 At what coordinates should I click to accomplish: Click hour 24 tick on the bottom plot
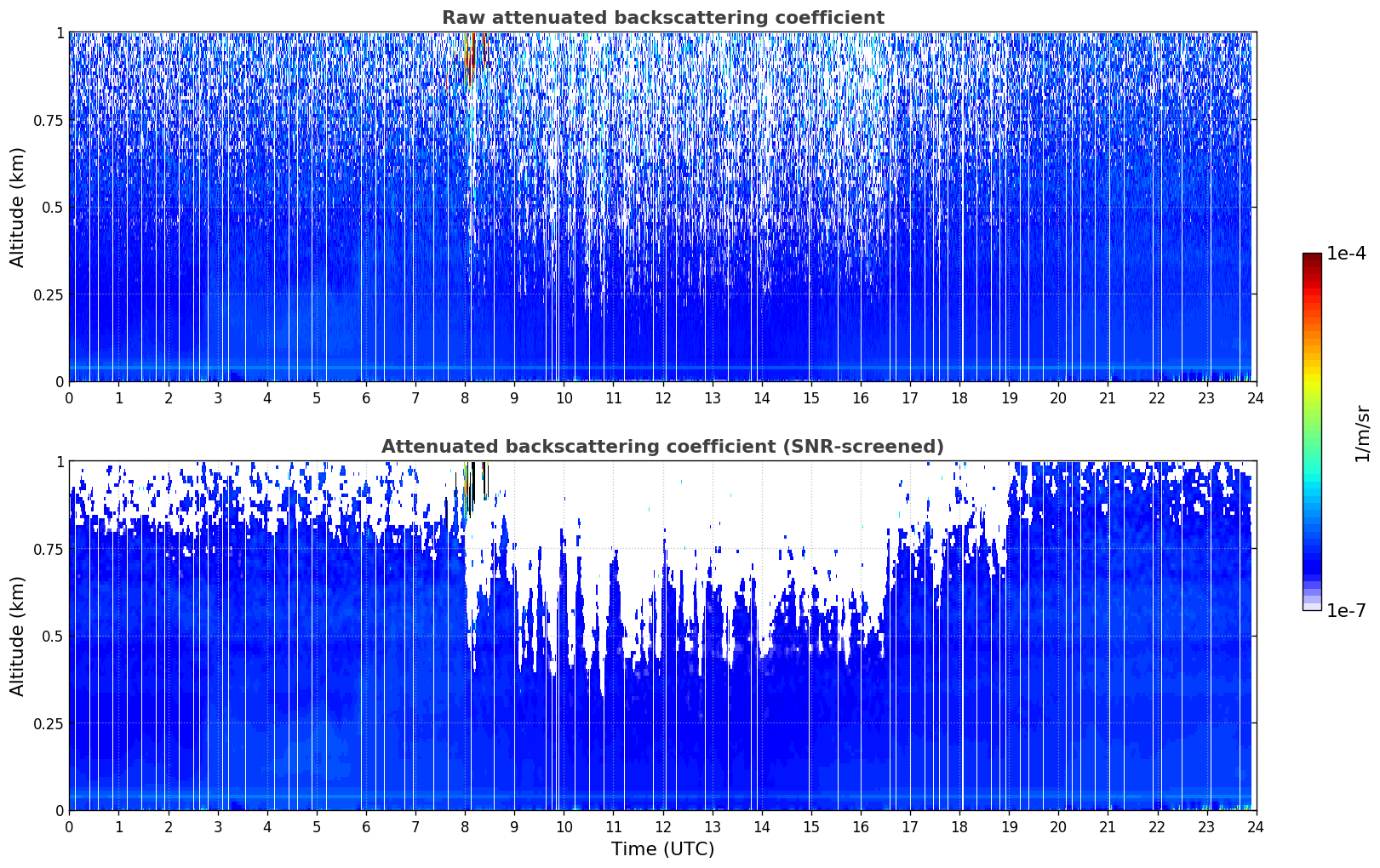click(1255, 826)
